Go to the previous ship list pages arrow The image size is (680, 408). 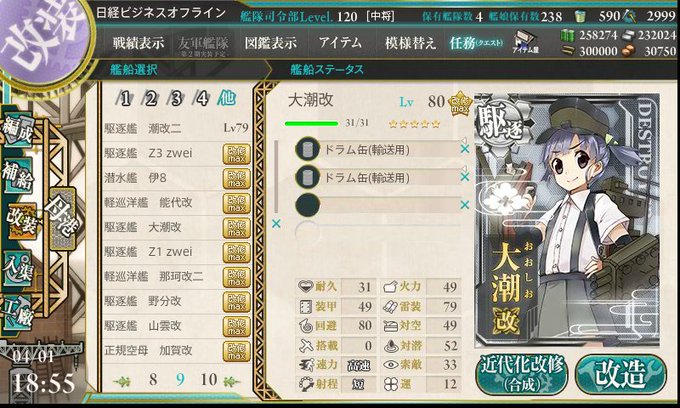122,382
